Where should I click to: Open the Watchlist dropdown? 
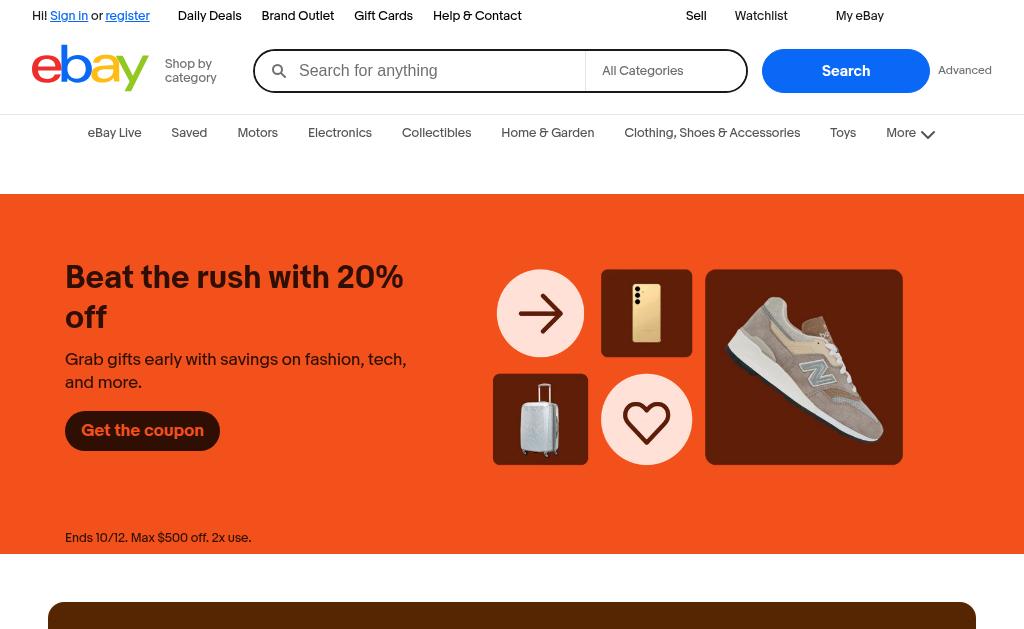(761, 16)
